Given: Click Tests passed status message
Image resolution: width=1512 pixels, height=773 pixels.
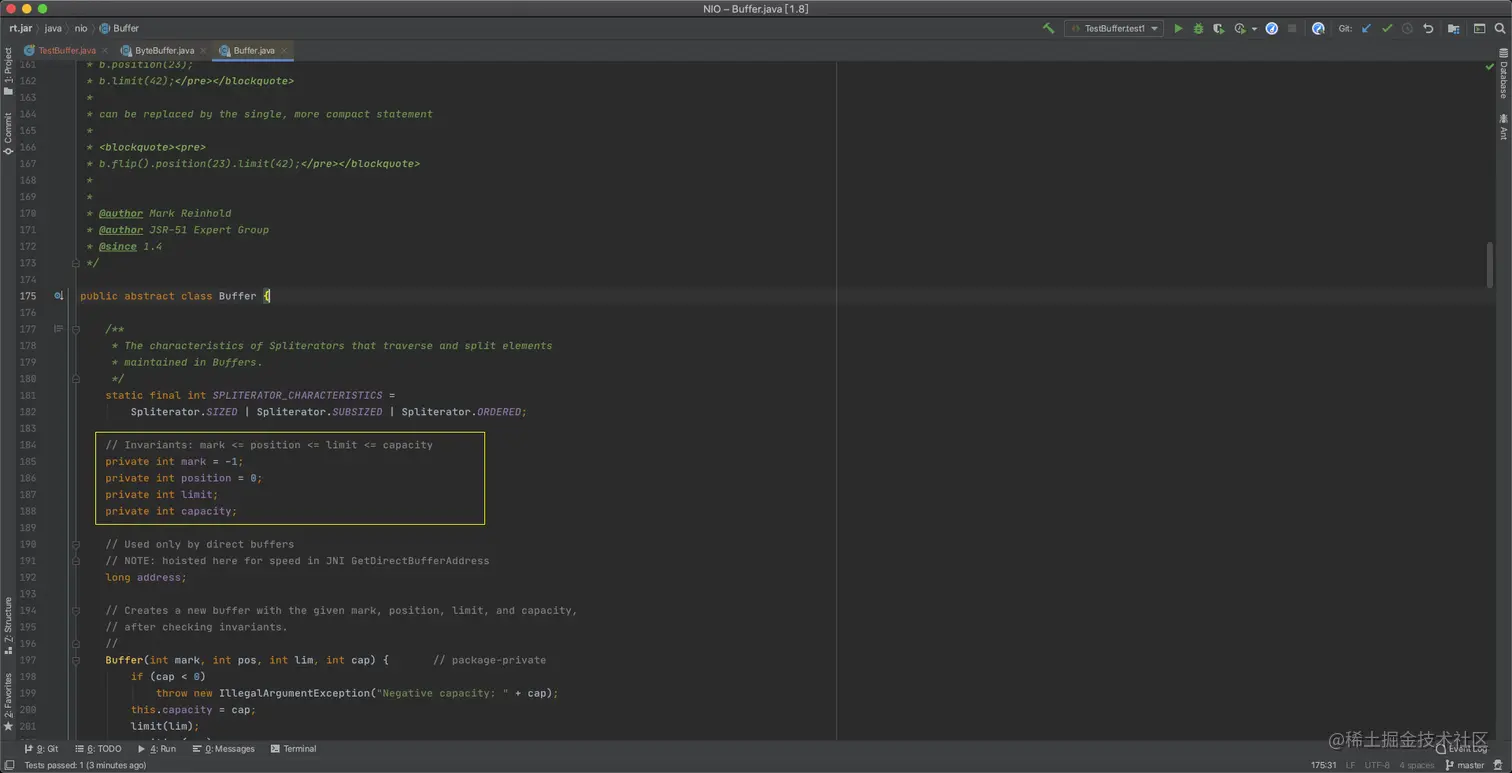Looking at the screenshot, I should (85, 765).
